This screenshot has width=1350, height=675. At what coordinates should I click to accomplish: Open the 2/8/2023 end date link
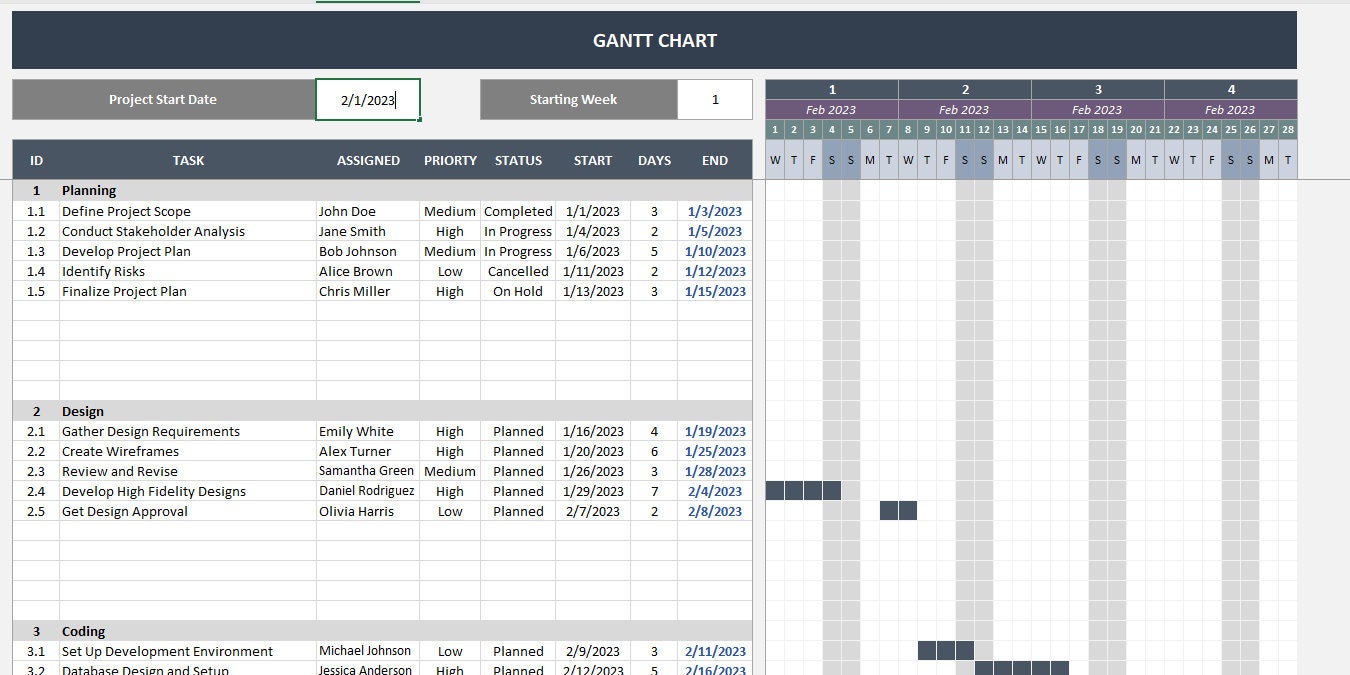tap(714, 511)
